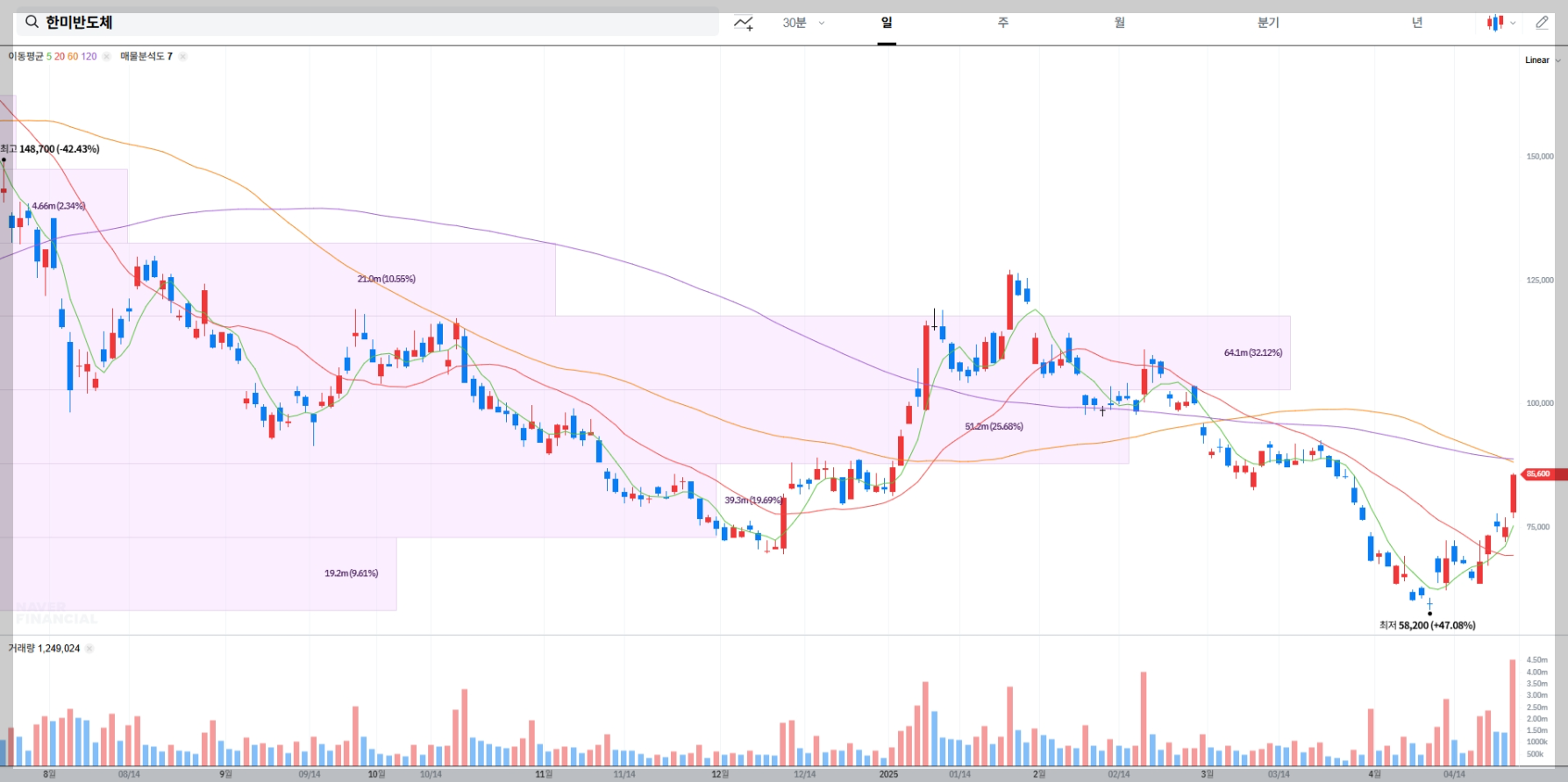Click the 04/14 date axis label
Image resolution: width=1568 pixels, height=782 pixels.
(x=1454, y=774)
